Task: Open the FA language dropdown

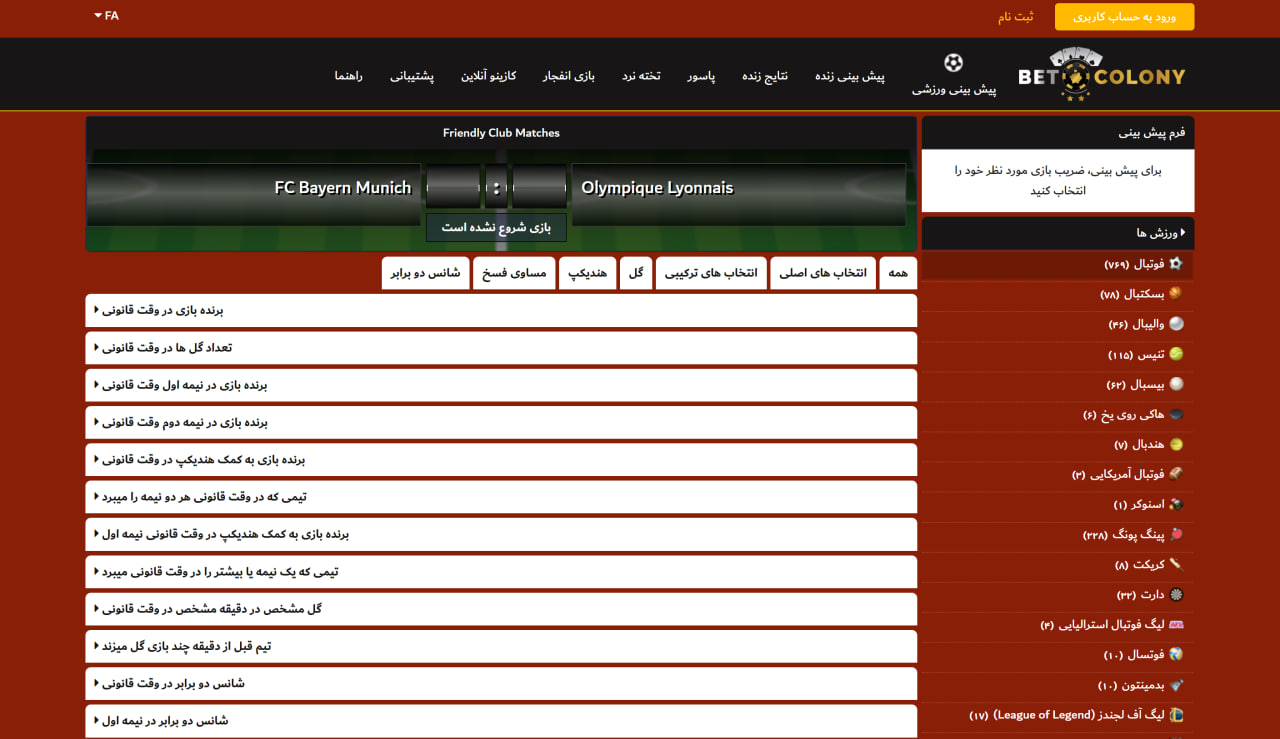Action: pyautogui.click(x=106, y=16)
